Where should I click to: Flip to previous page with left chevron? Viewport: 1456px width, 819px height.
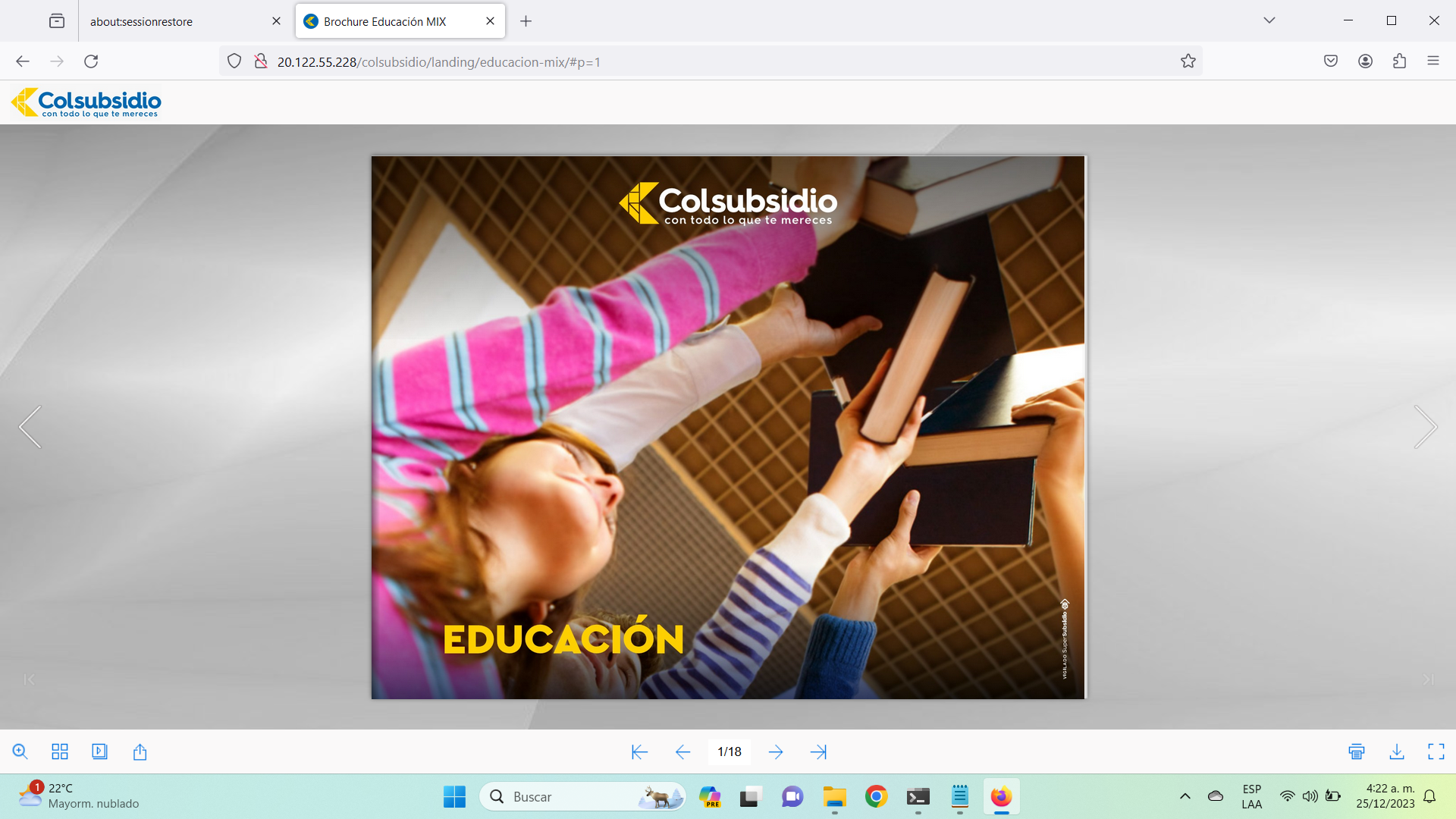(30, 427)
